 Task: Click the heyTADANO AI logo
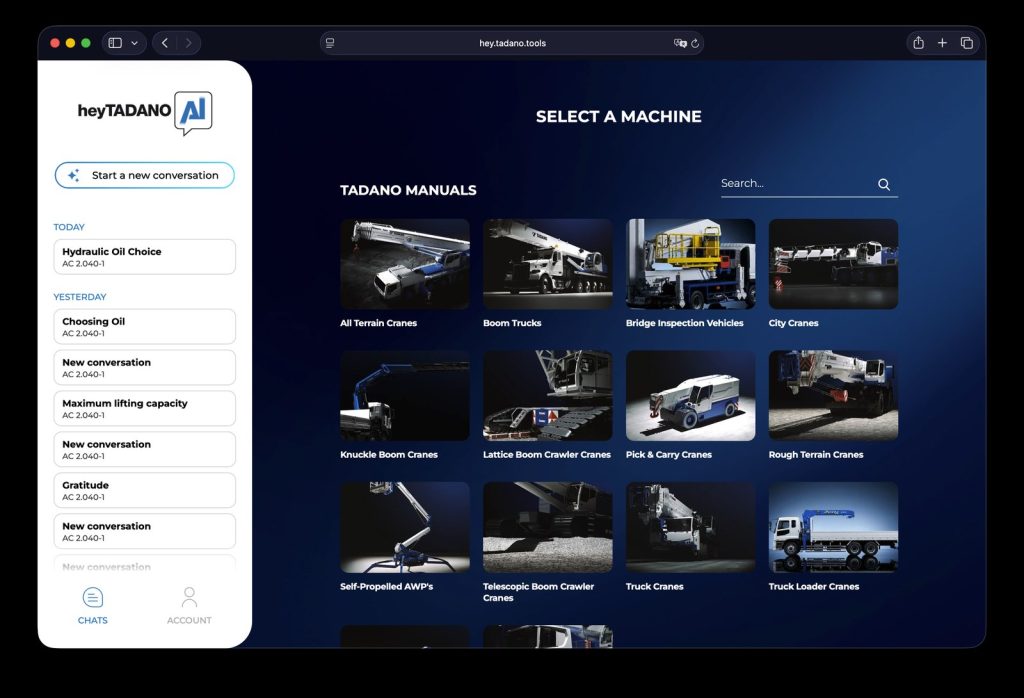click(145, 112)
